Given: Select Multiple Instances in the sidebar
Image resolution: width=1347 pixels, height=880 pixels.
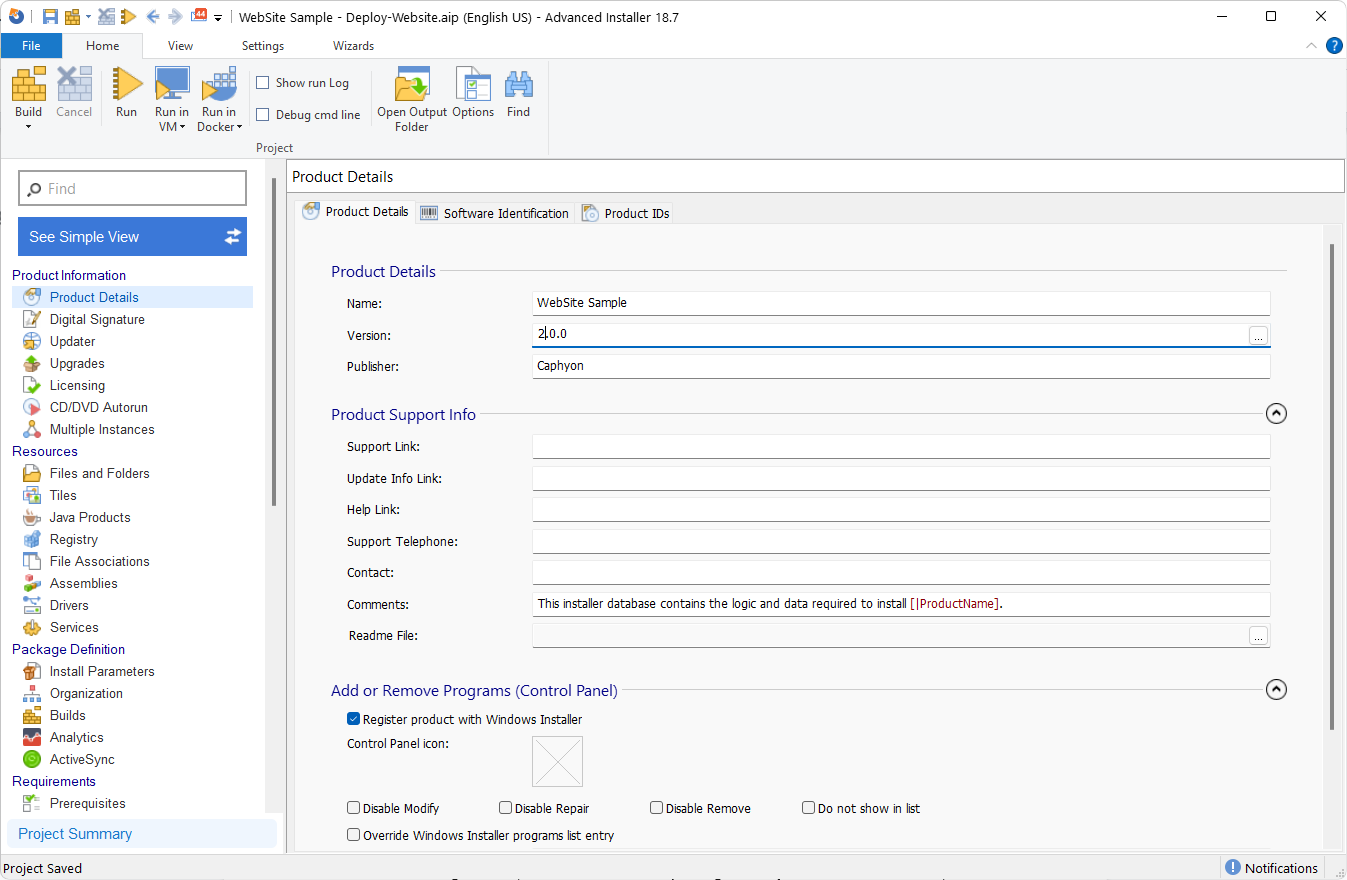Looking at the screenshot, I should pos(102,429).
